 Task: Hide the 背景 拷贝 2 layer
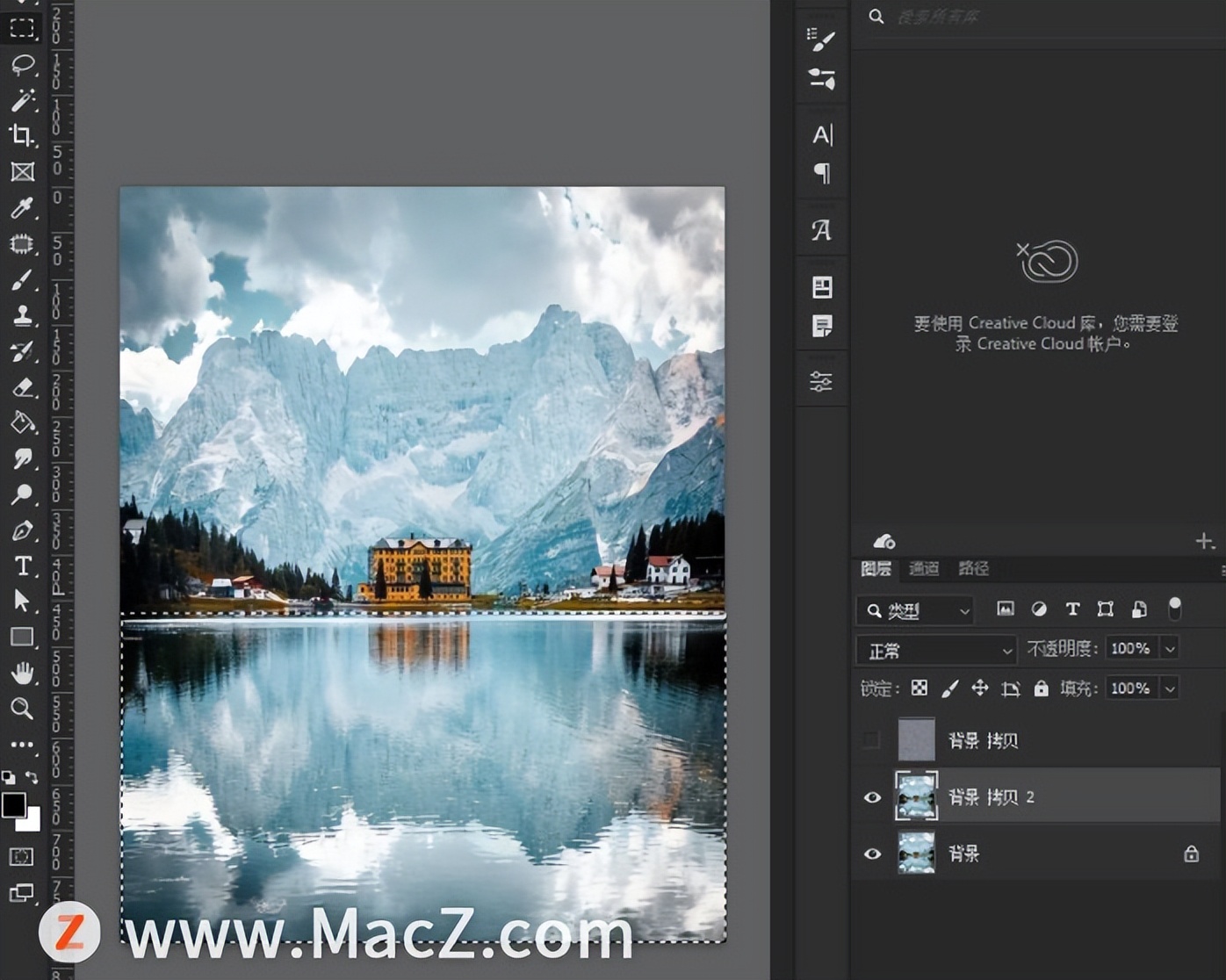(872, 797)
